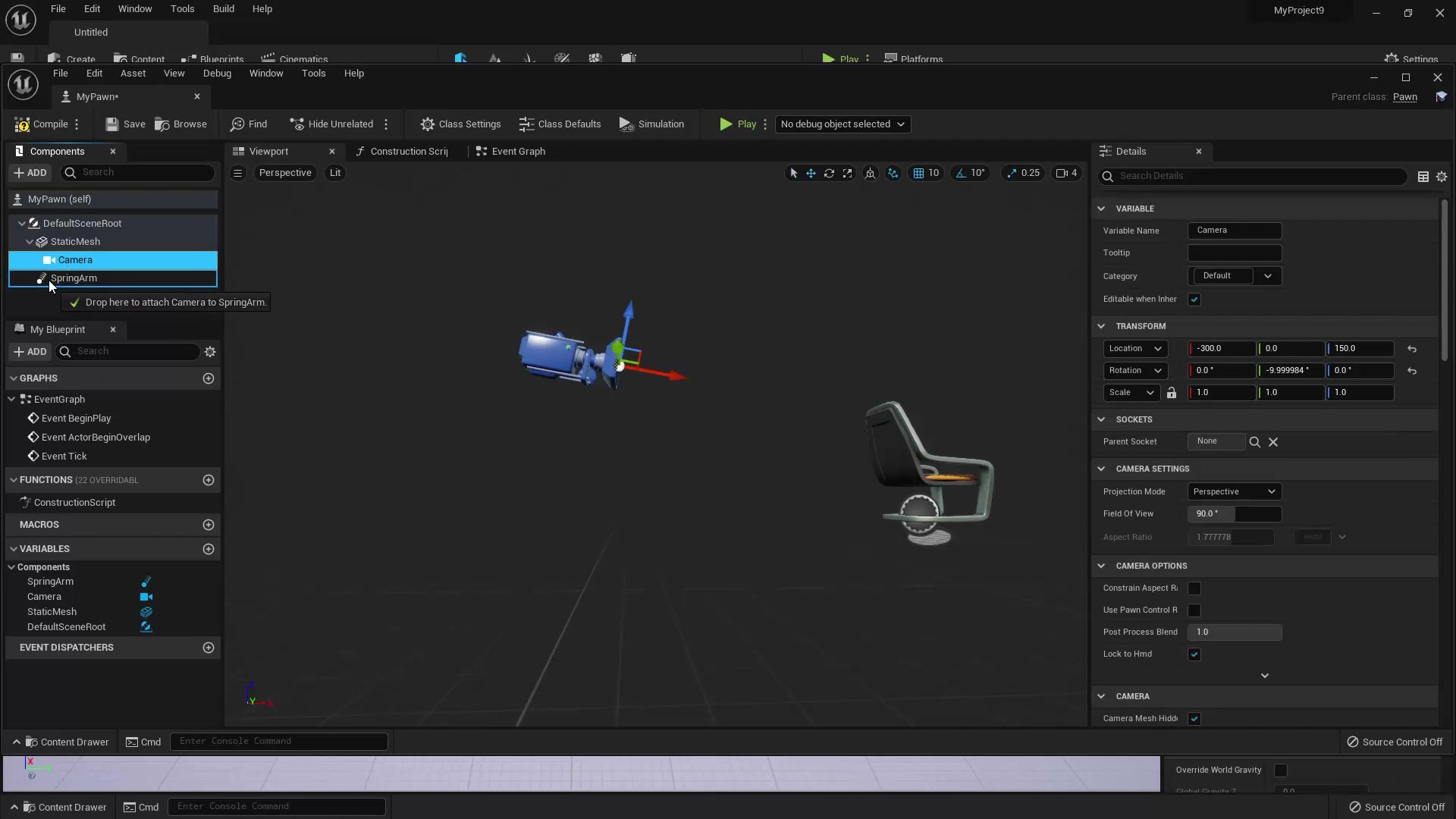Open Find in blueprint
The width and height of the screenshot is (1456, 819).
249,124
